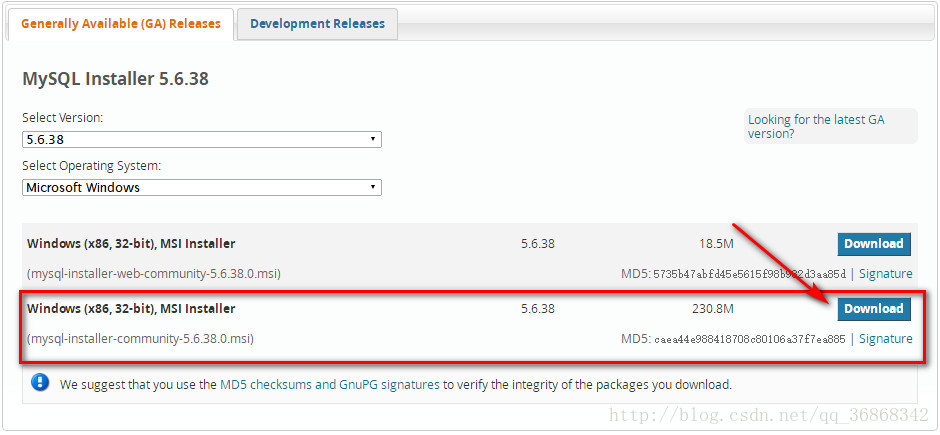
Task: Open the 'MD5 checksums and GnuPG signatures' link
Action: 330,385
